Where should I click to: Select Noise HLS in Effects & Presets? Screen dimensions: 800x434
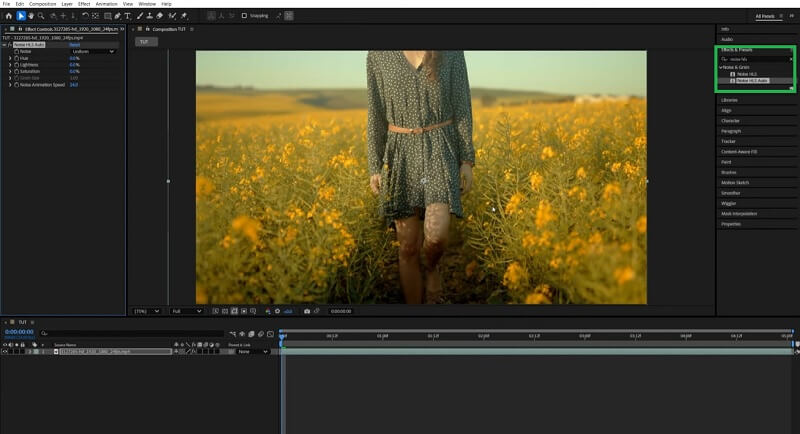748,73
